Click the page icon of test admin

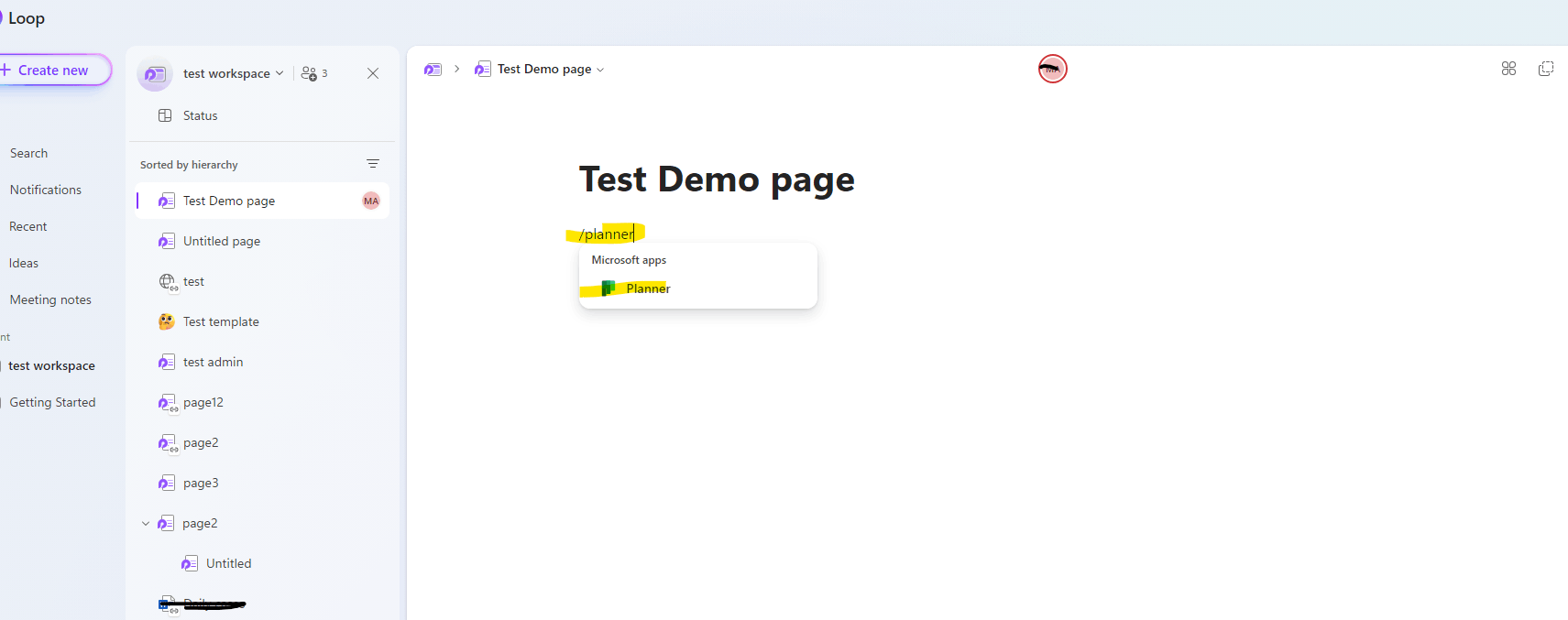tap(166, 362)
